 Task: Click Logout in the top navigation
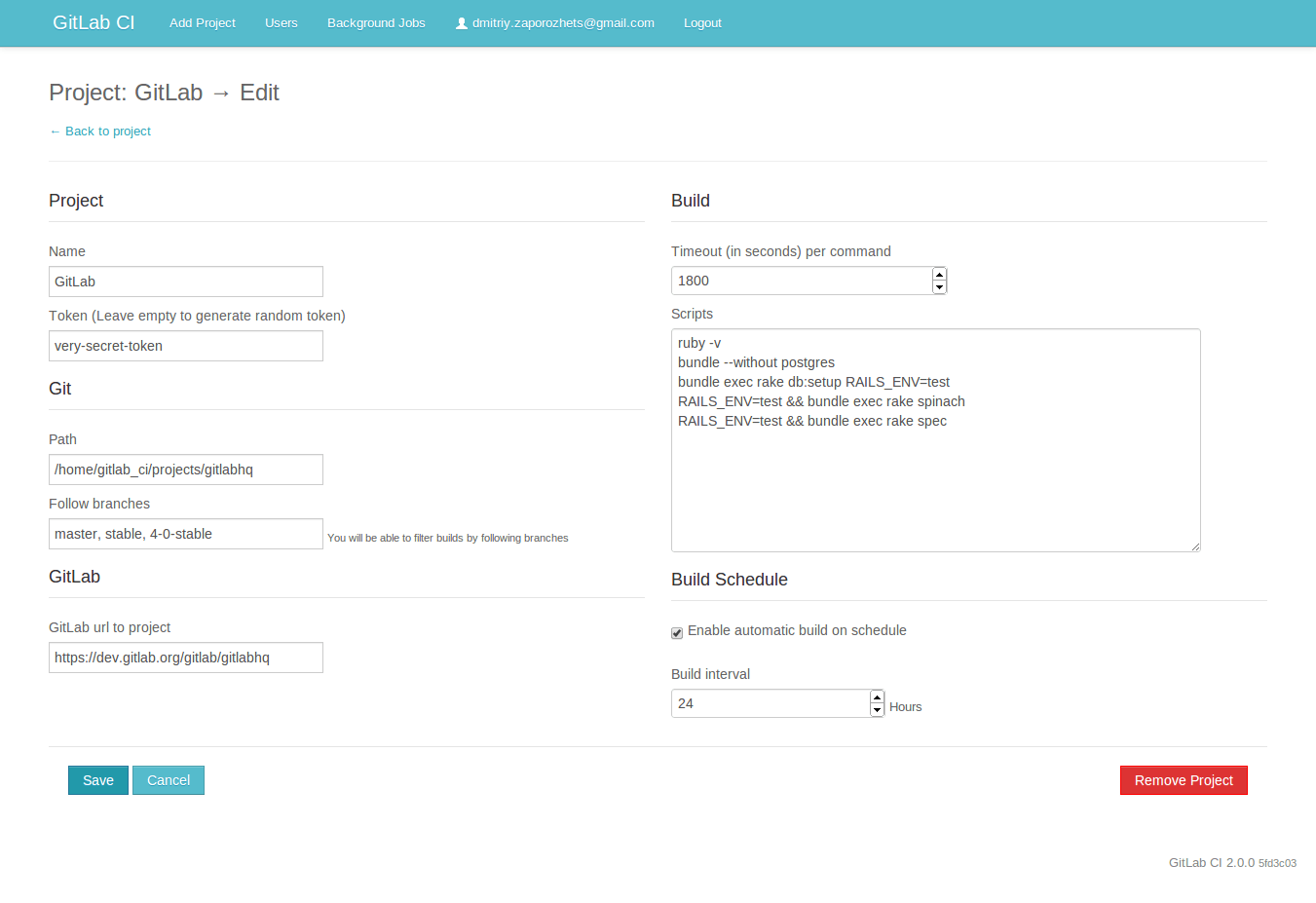coord(702,22)
